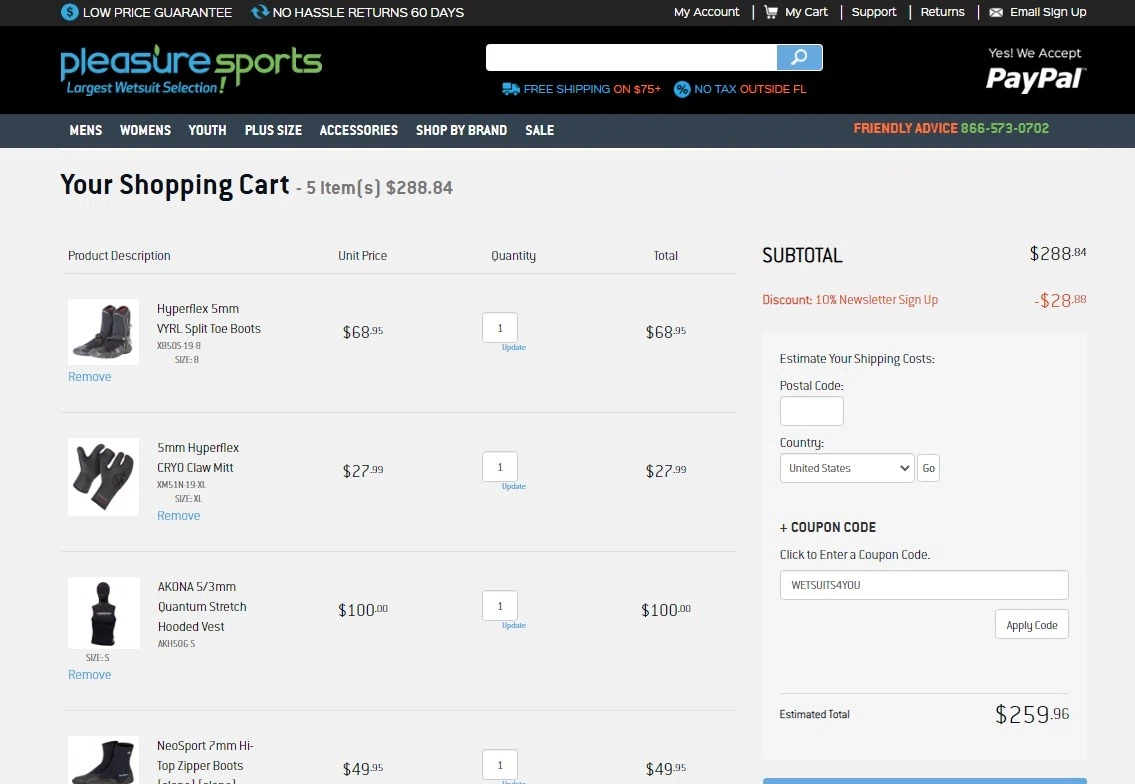Screen dimensions: 1135x784
Task: Click the Email Sign Up link
Action: tap(1047, 12)
